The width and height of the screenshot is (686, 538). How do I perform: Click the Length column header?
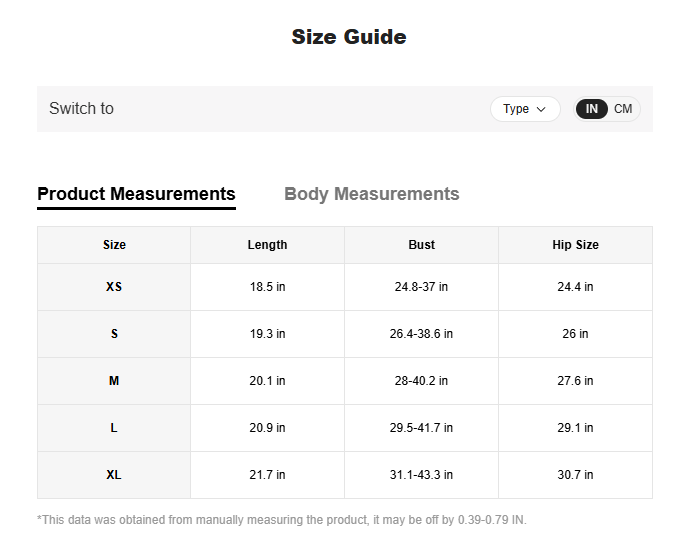pyautogui.click(x=267, y=245)
